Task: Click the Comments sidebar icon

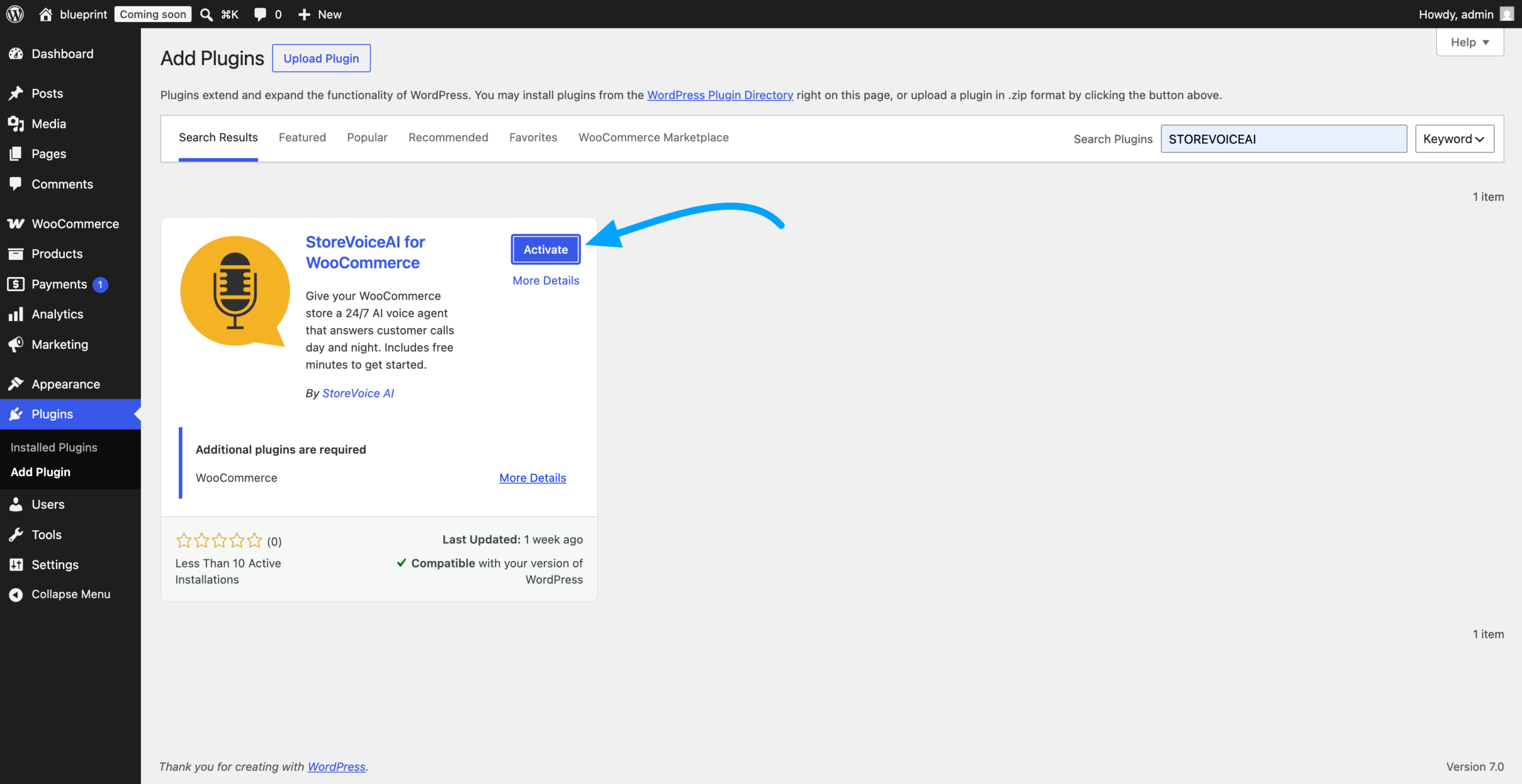Action: click(x=16, y=184)
